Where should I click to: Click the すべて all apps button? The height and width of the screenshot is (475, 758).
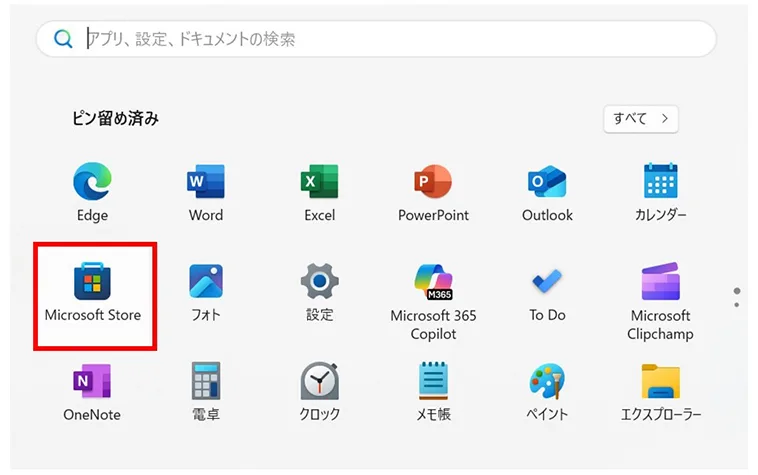(640, 119)
